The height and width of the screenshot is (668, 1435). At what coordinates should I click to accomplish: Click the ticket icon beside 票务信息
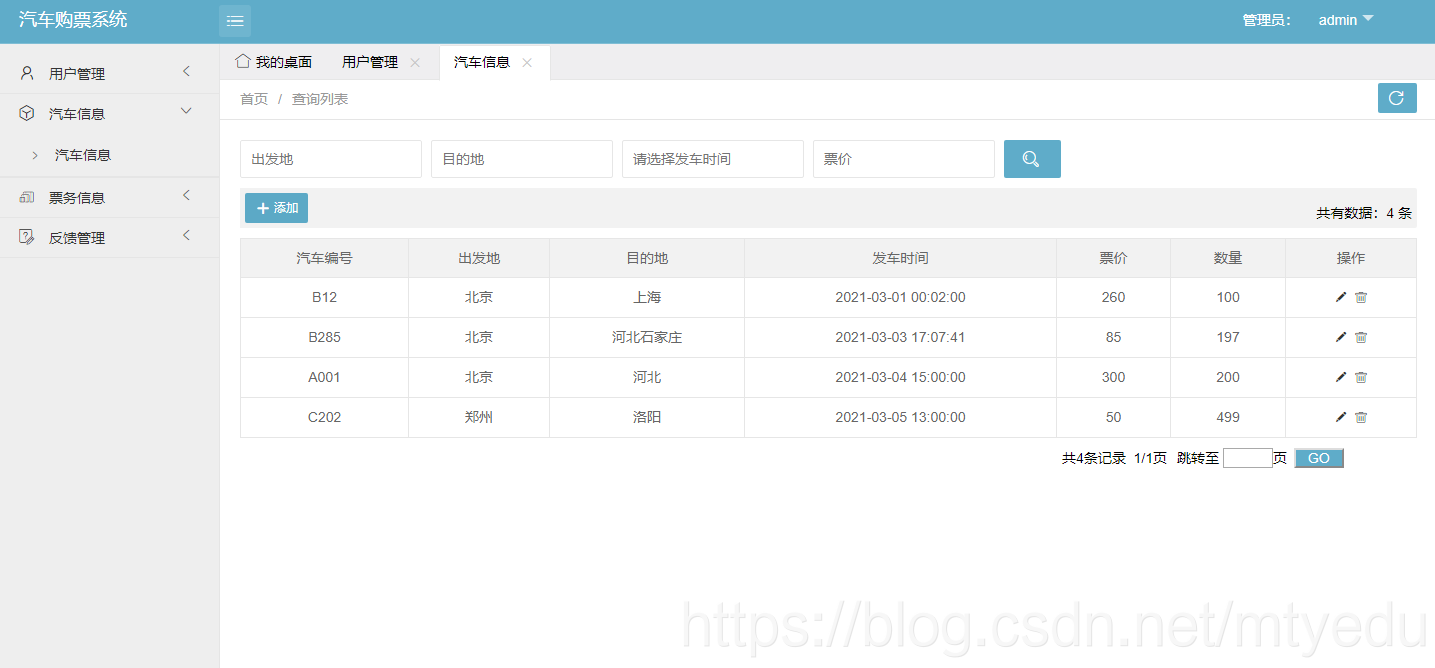27,197
